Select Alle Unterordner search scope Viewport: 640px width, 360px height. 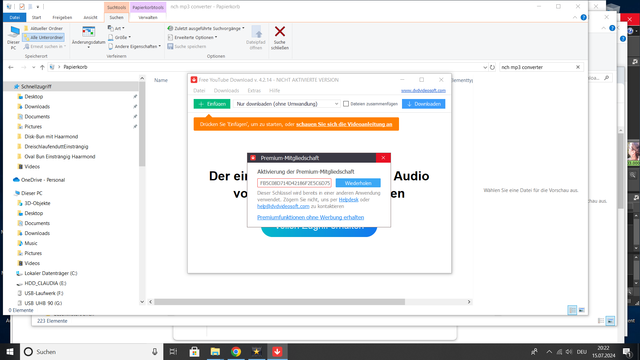click(x=43, y=37)
